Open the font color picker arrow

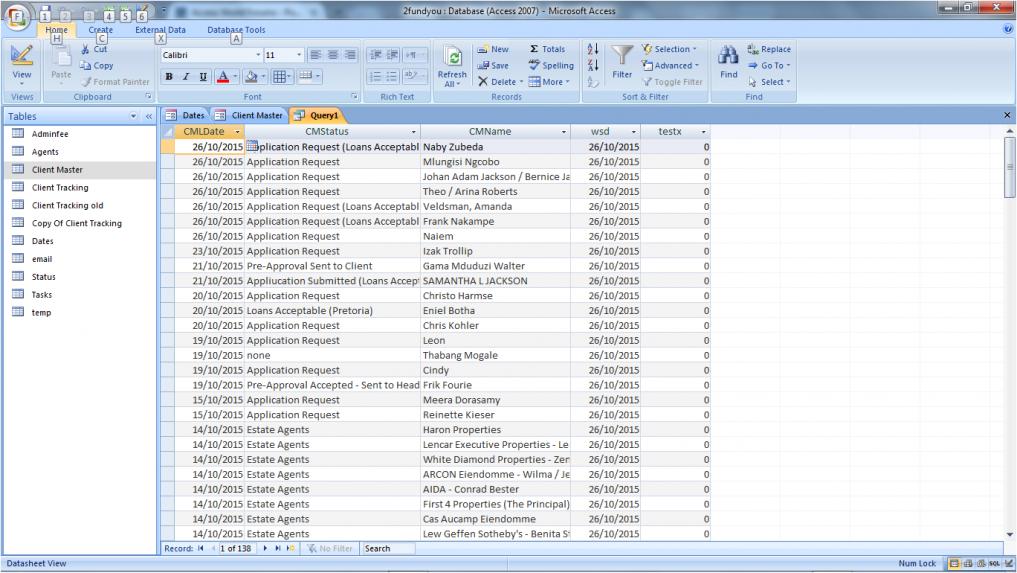pos(235,76)
